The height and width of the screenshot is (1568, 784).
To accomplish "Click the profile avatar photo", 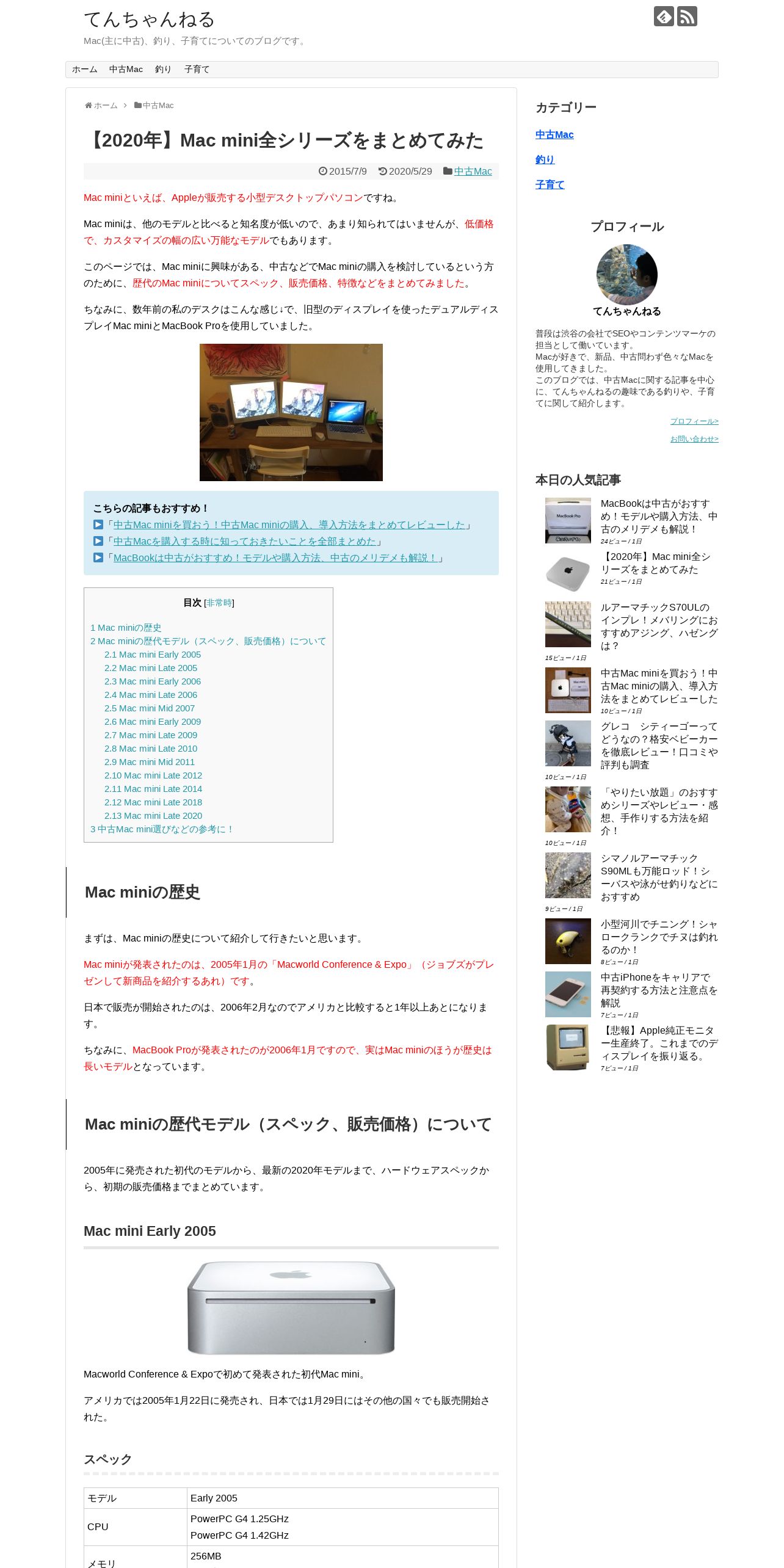I will click(x=627, y=275).
